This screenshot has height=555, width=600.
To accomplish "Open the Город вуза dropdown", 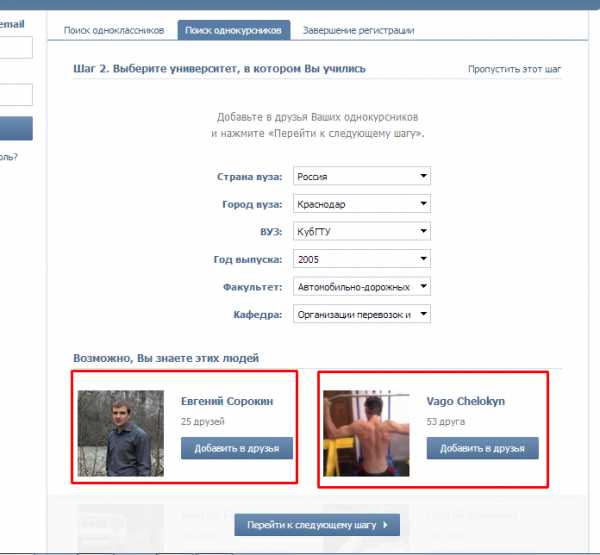I will click(362, 204).
